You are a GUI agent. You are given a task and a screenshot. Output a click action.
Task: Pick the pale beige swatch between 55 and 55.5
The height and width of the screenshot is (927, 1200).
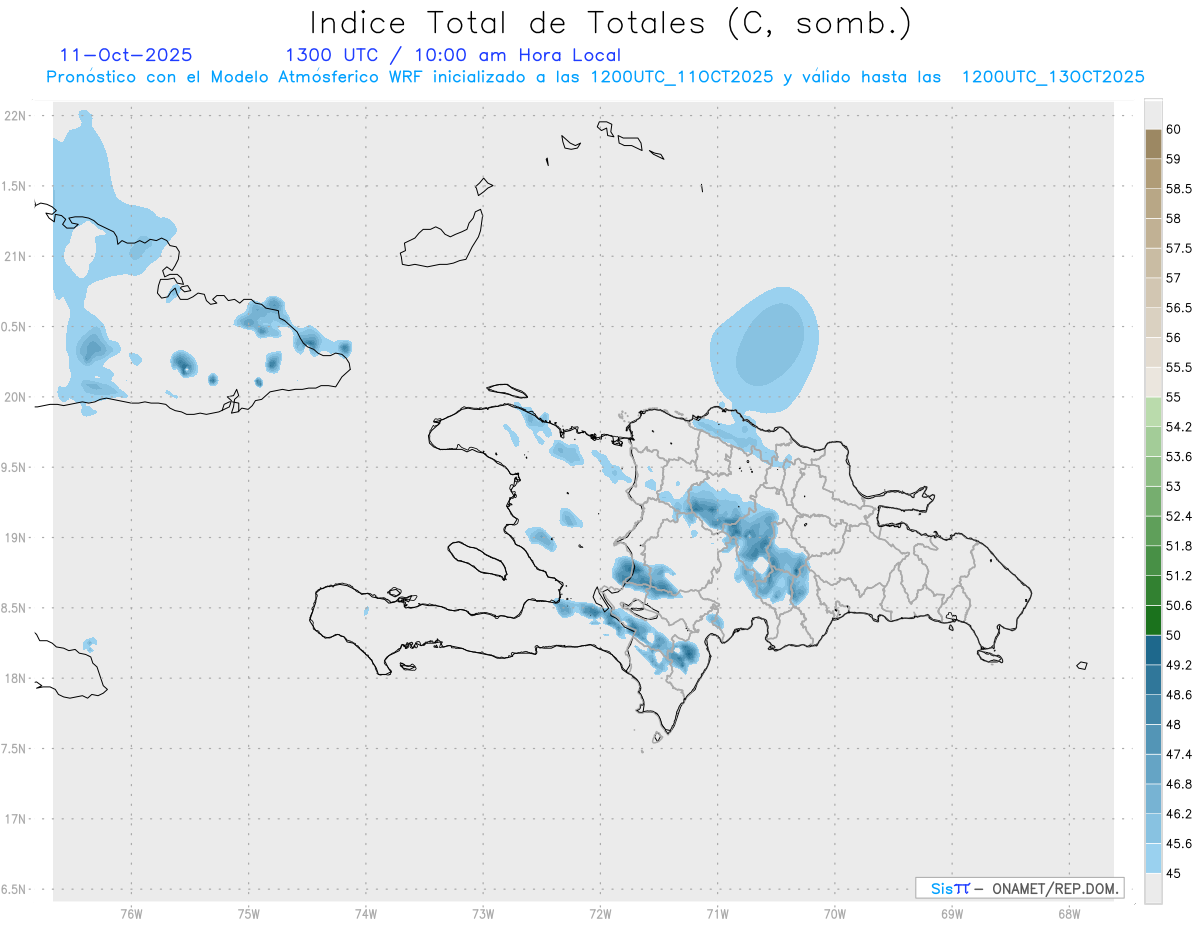pos(1153,383)
